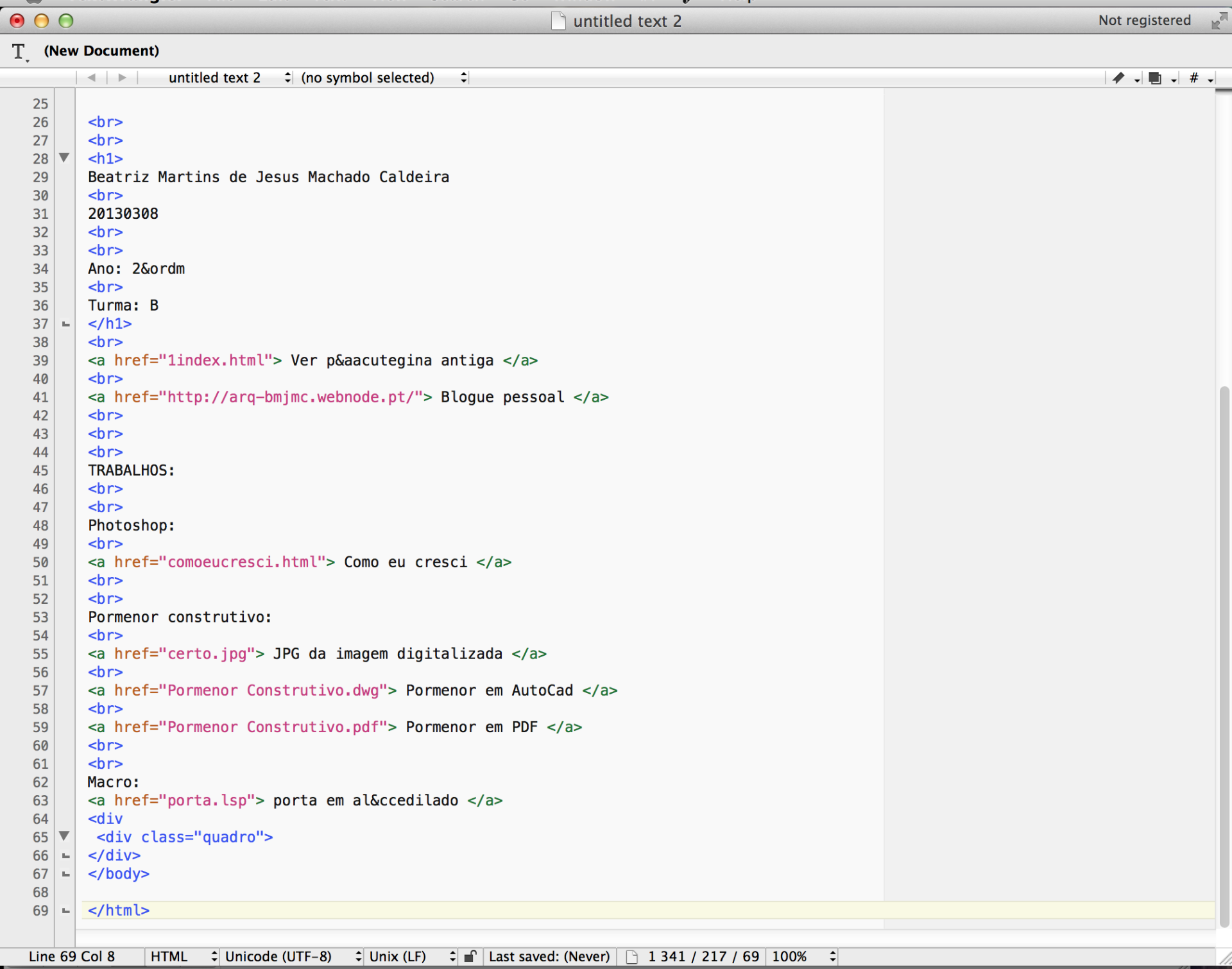Click the 'porta.lsp' href value
This screenshot has width=1232, height=969.
(x=207, y=801)
